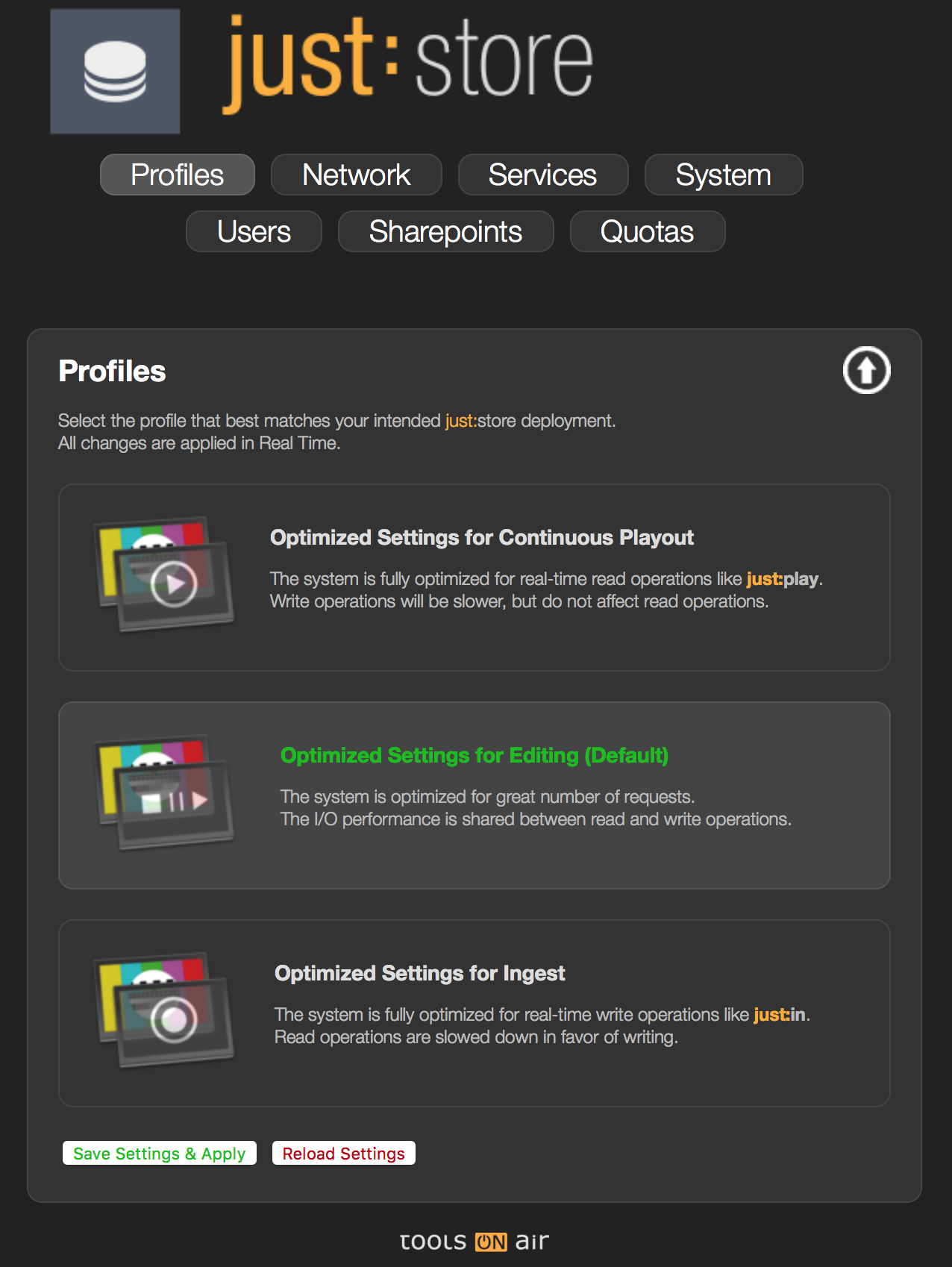Select Optimized Settings for Continuous Playout profile
This screenshot has width=952, height=1267.
pos(475,578)
